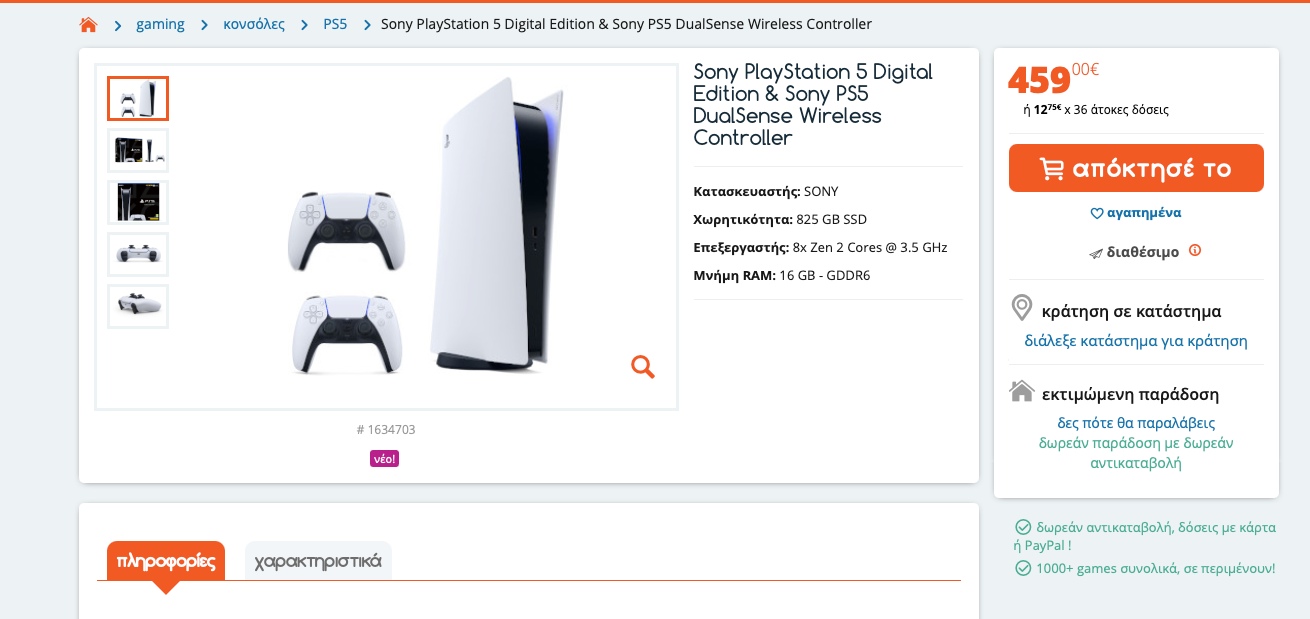Select the third thumbnail of PS5 packaging
The width and height of the screenshot is (1310, 619).
point(138,202)
